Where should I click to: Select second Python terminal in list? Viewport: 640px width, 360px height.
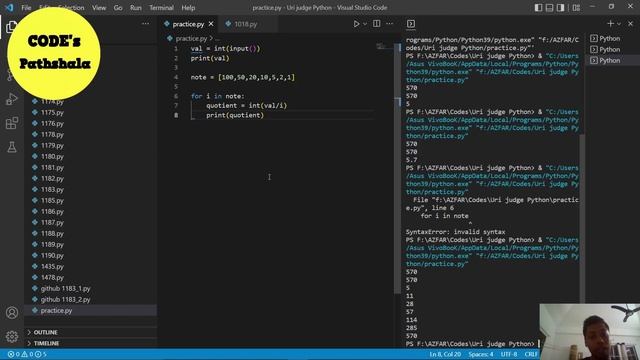(610, 49)
